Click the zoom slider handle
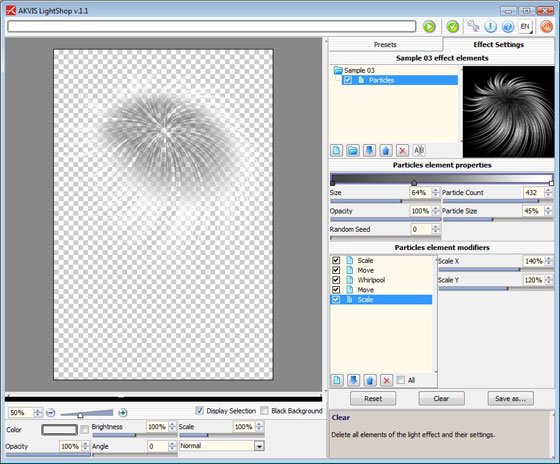Image resolution: width=560 pixels, height=464 pixels. (x=80, y=415)
